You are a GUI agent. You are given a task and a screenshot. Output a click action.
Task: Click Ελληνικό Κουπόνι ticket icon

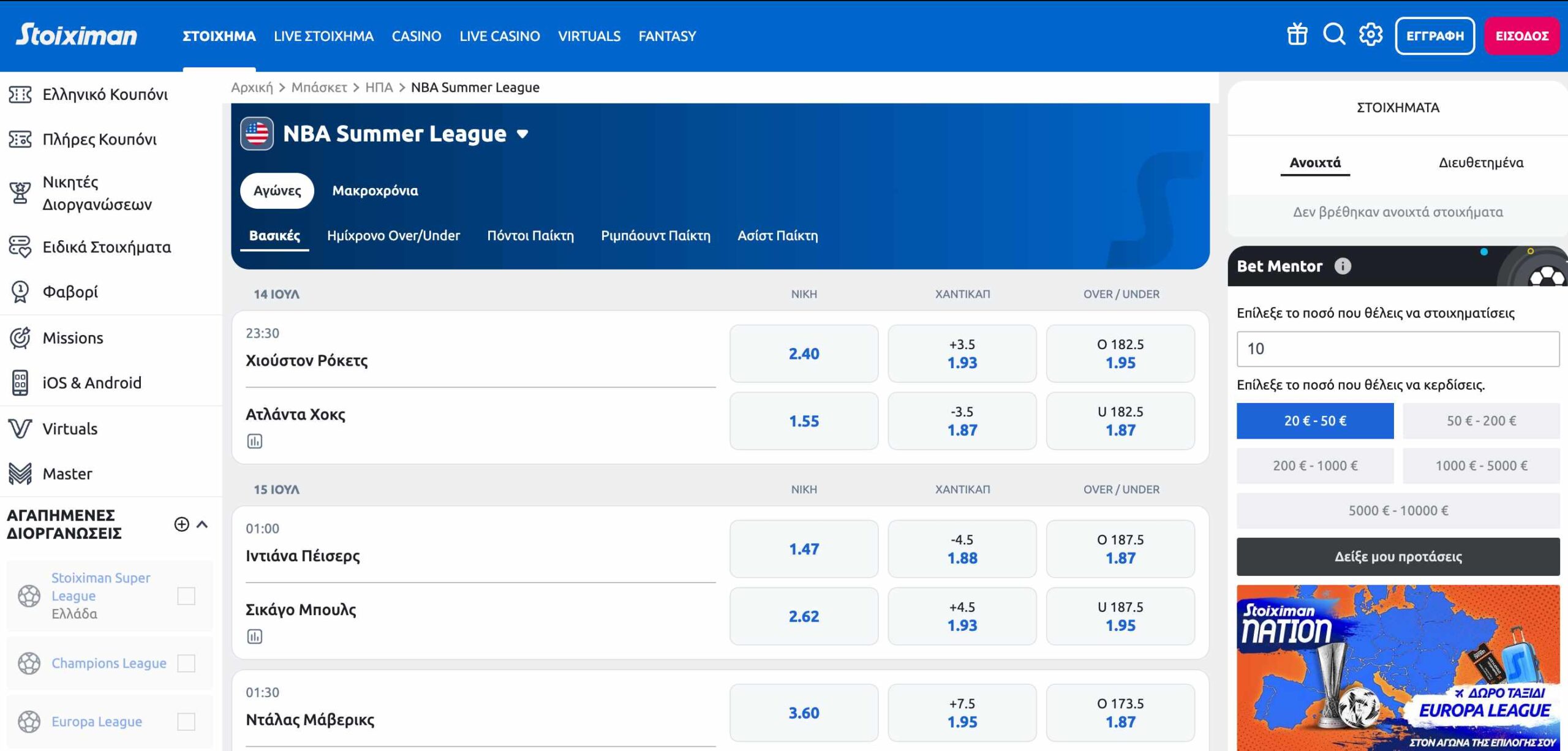[20, 94]
